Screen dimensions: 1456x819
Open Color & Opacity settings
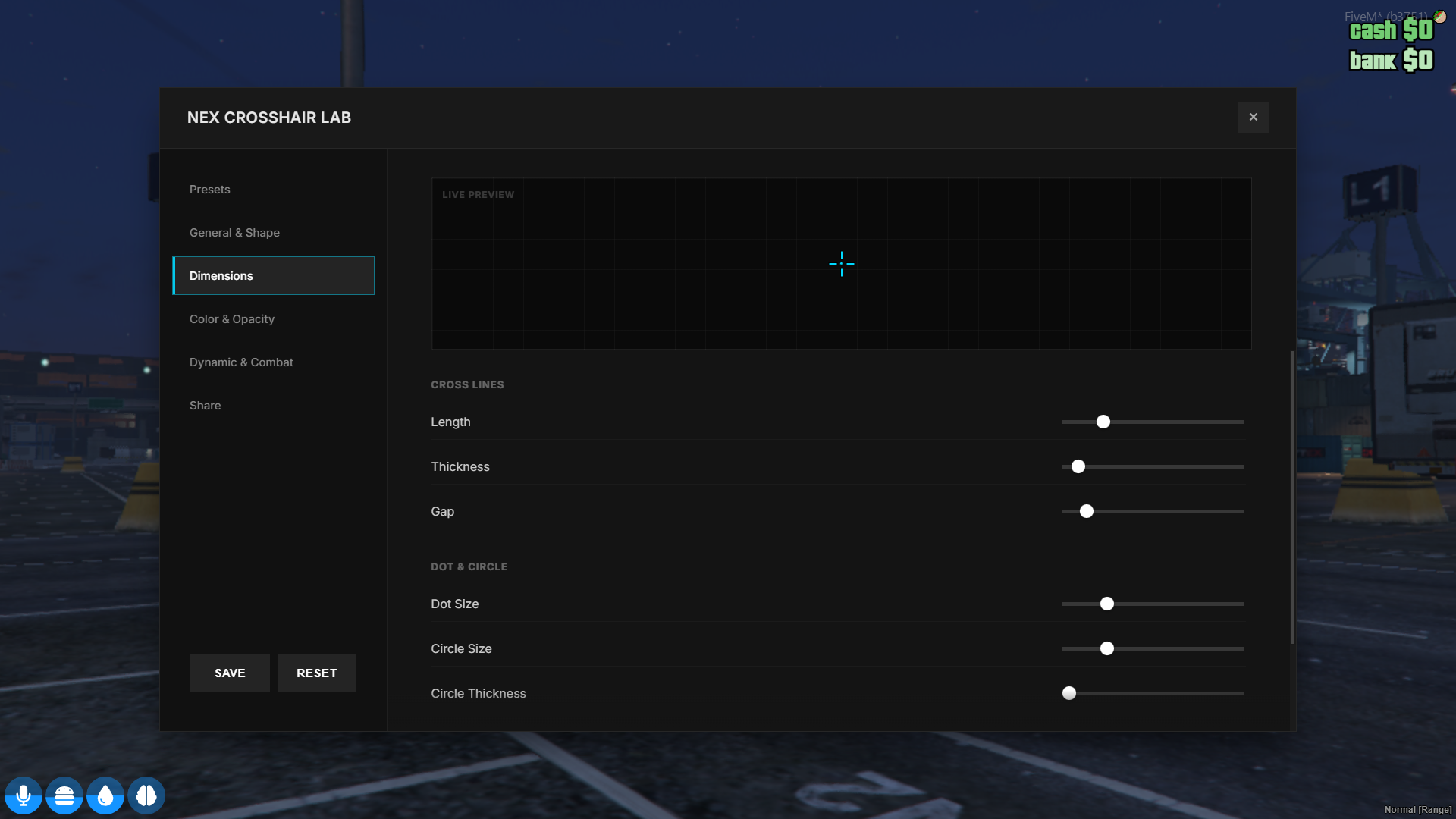(x=273, y=318)
